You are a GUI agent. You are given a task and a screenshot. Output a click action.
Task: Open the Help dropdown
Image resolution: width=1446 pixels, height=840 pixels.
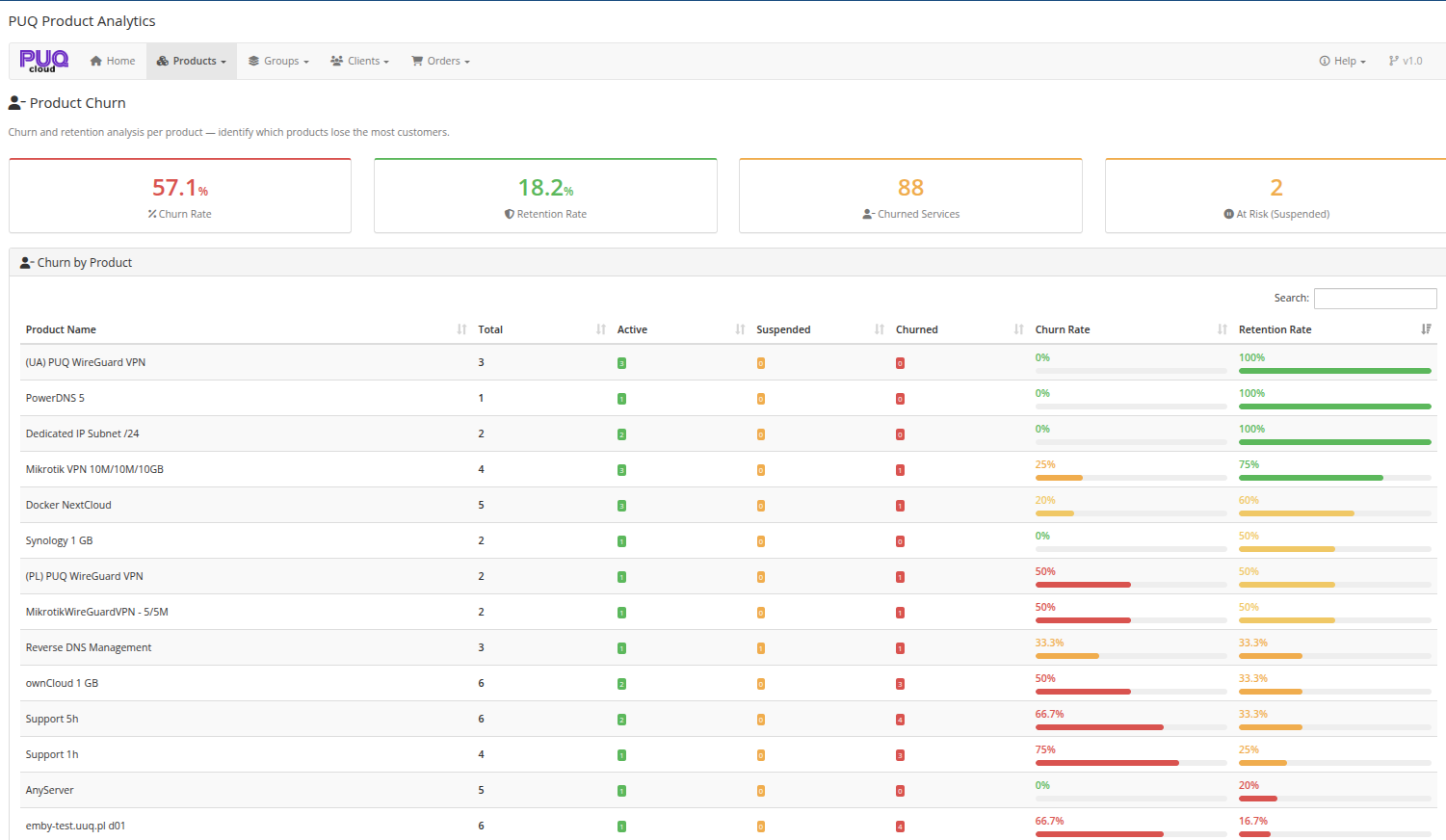(x=1341, y=60)
